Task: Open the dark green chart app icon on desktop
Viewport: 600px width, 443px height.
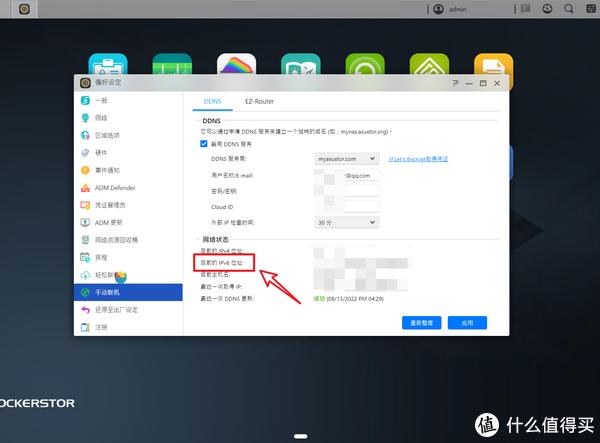Action: (x=172, y=64)
